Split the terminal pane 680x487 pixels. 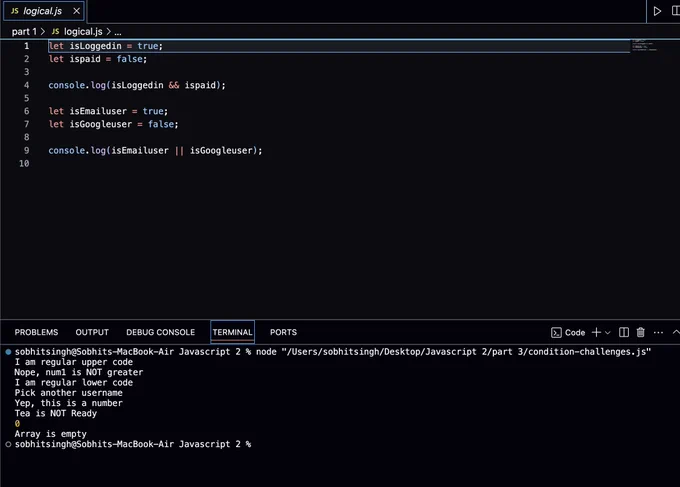(624, 332)
